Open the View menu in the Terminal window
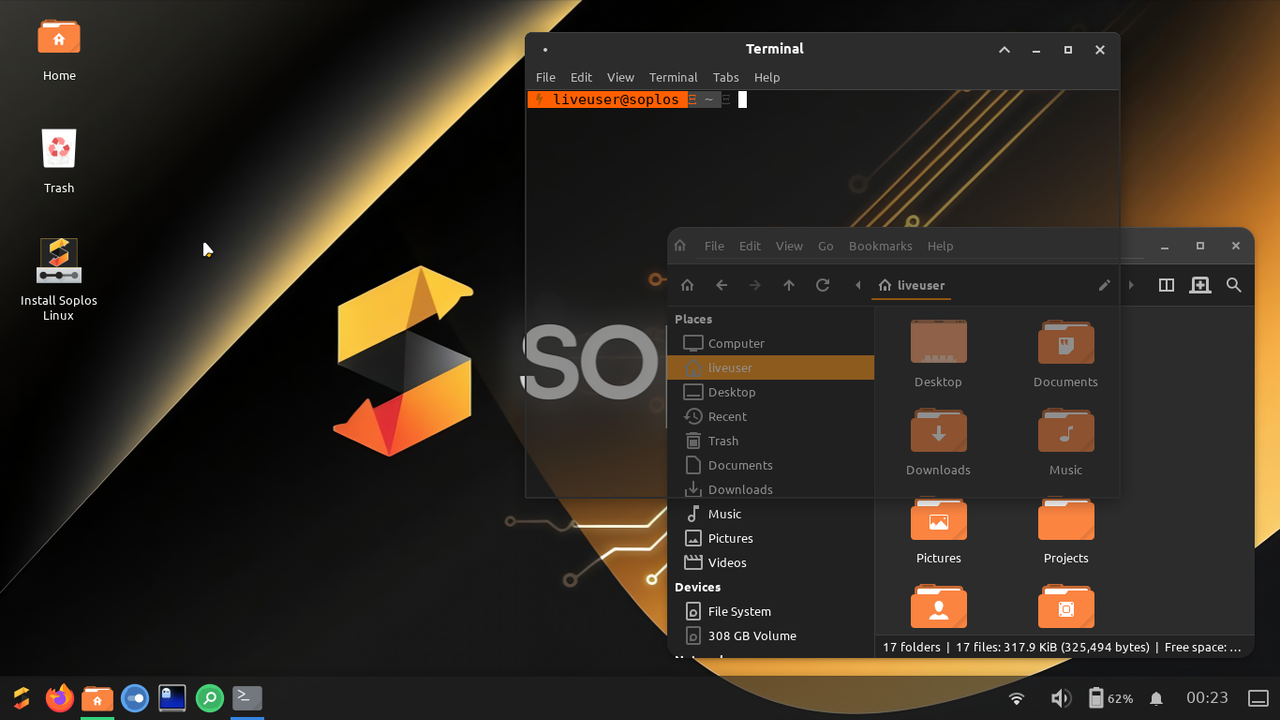The width and height of the screenshot is (1280, 720). 620,77
